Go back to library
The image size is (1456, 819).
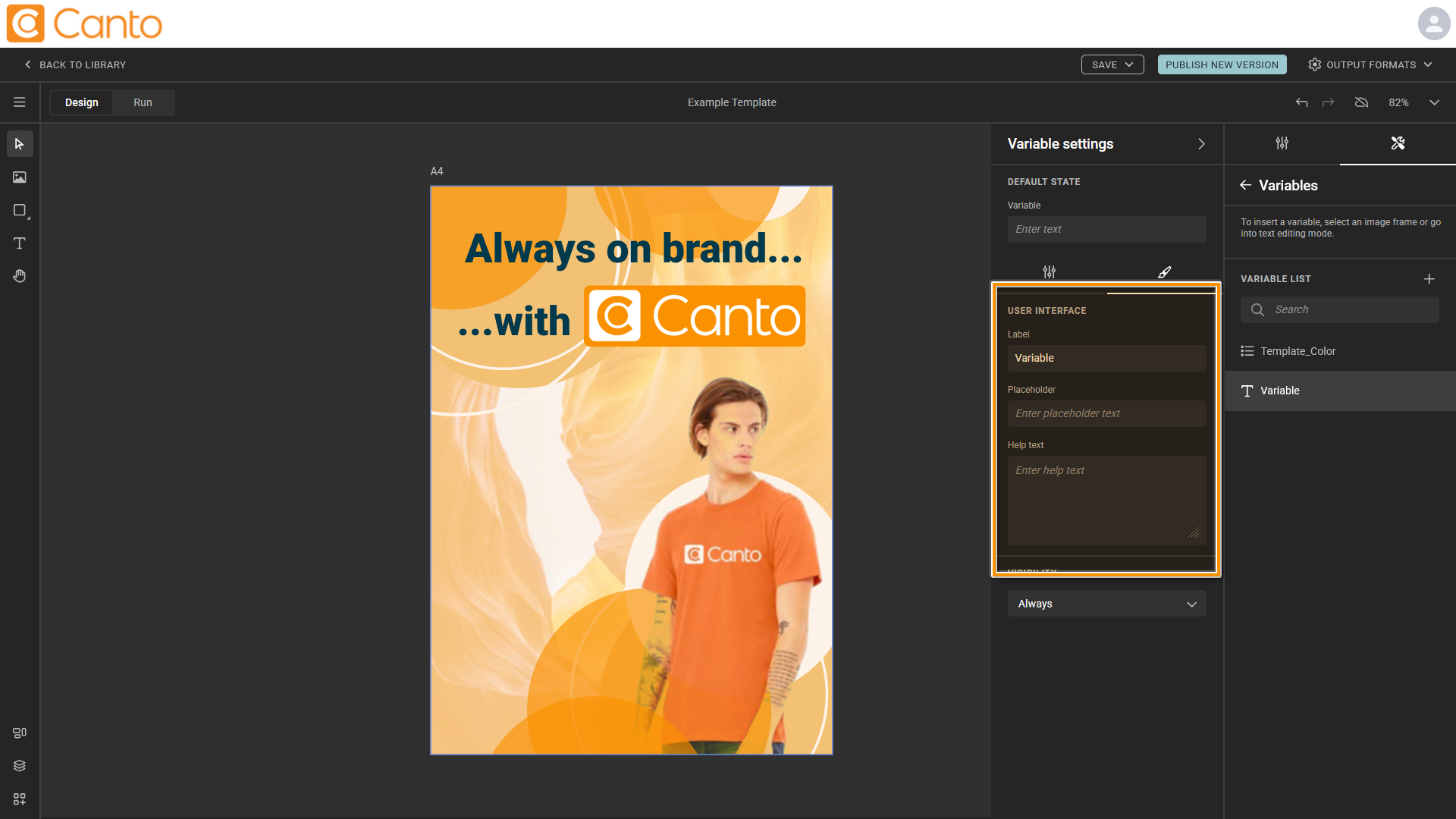75,64
